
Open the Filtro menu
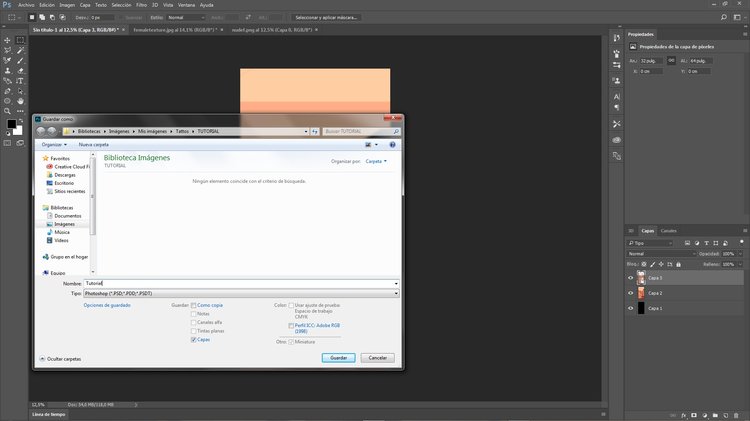point(141,5)
